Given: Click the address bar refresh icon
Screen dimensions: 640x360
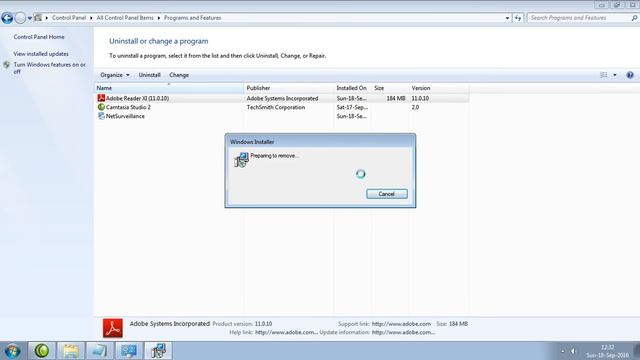Looking at the screenshot, I should point(518,18).
